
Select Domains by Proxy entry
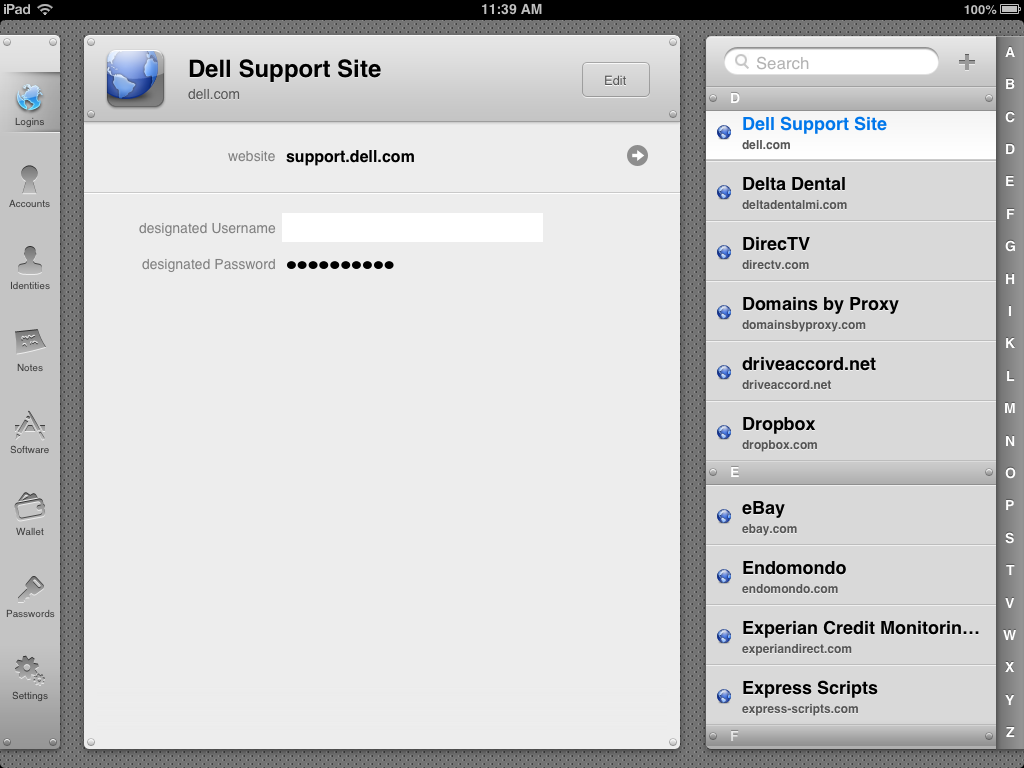click(850, 312)
